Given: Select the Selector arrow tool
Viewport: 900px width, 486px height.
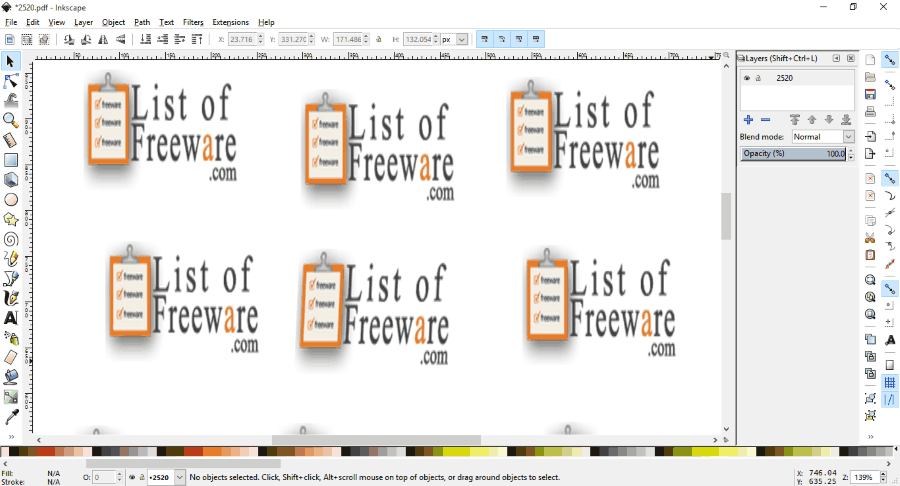Looking at the screenshot, I should pyautogui.click(x=10, y=61).
